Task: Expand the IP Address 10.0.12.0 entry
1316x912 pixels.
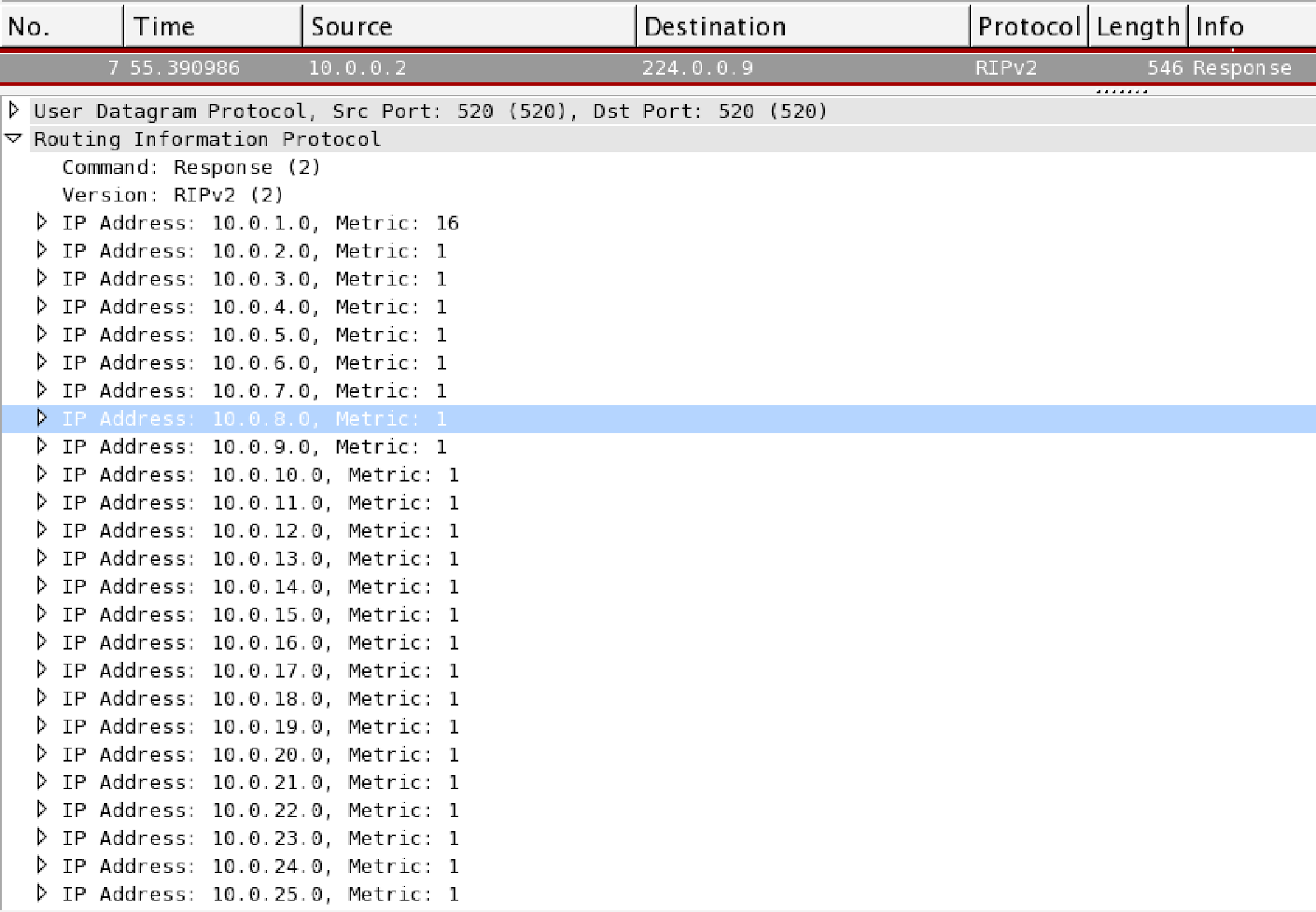Action: (x=41, y=530)
